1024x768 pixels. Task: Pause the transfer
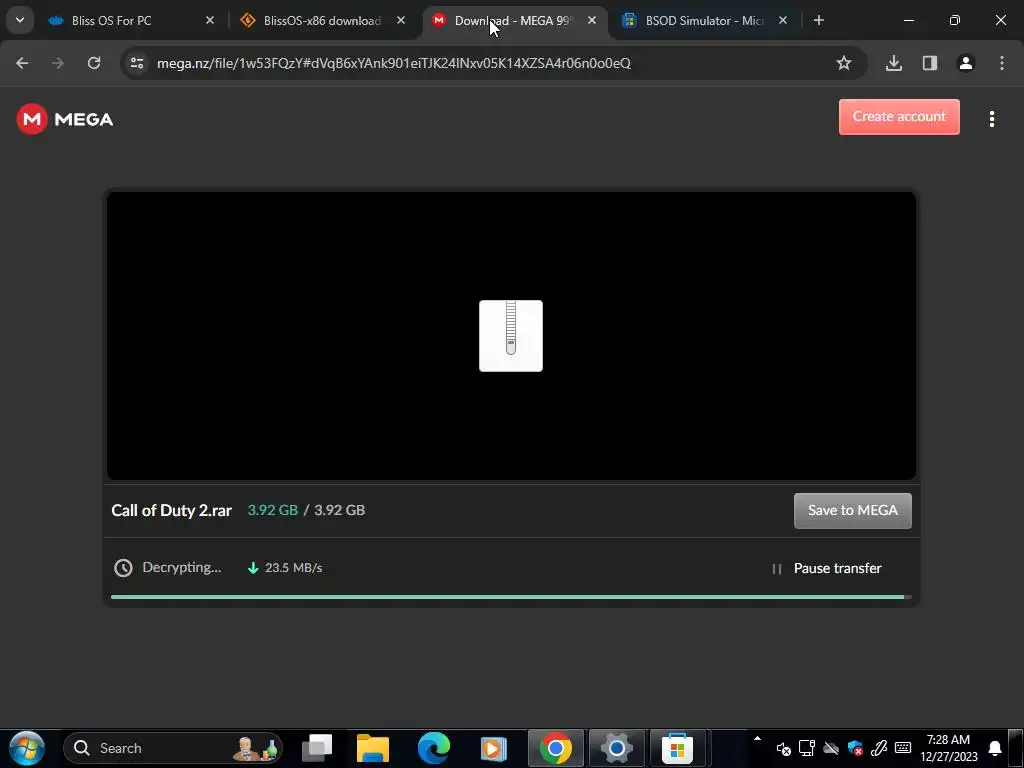tap(826, 568)
